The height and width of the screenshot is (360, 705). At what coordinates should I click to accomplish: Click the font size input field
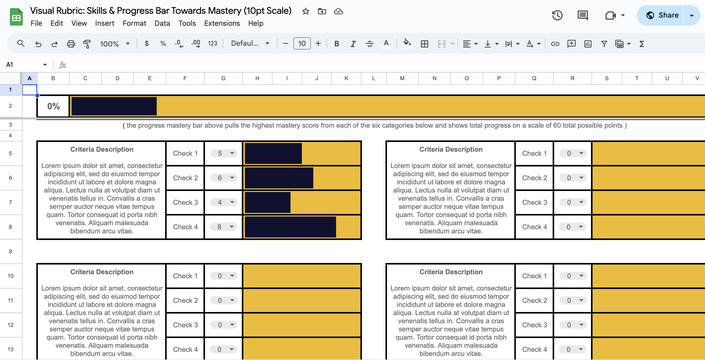302,44
